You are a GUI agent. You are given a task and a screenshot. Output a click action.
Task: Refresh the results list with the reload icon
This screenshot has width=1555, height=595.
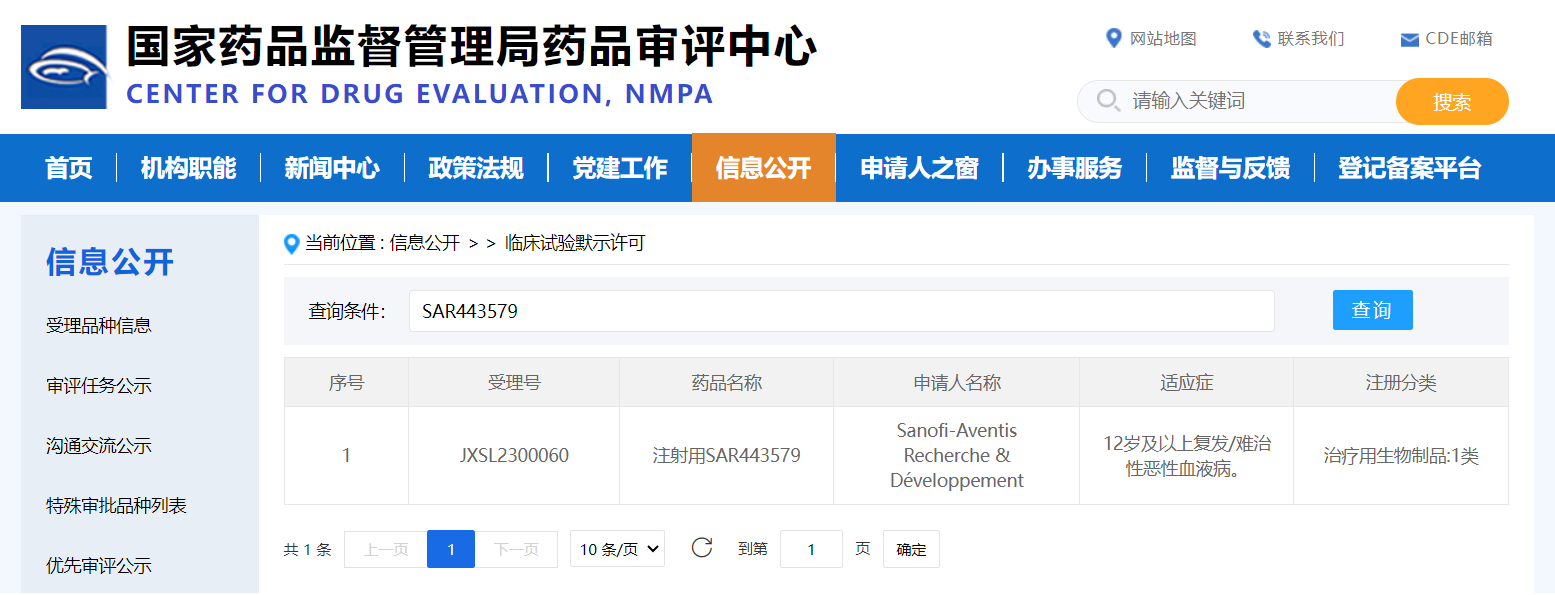click(x=702, y=547)
